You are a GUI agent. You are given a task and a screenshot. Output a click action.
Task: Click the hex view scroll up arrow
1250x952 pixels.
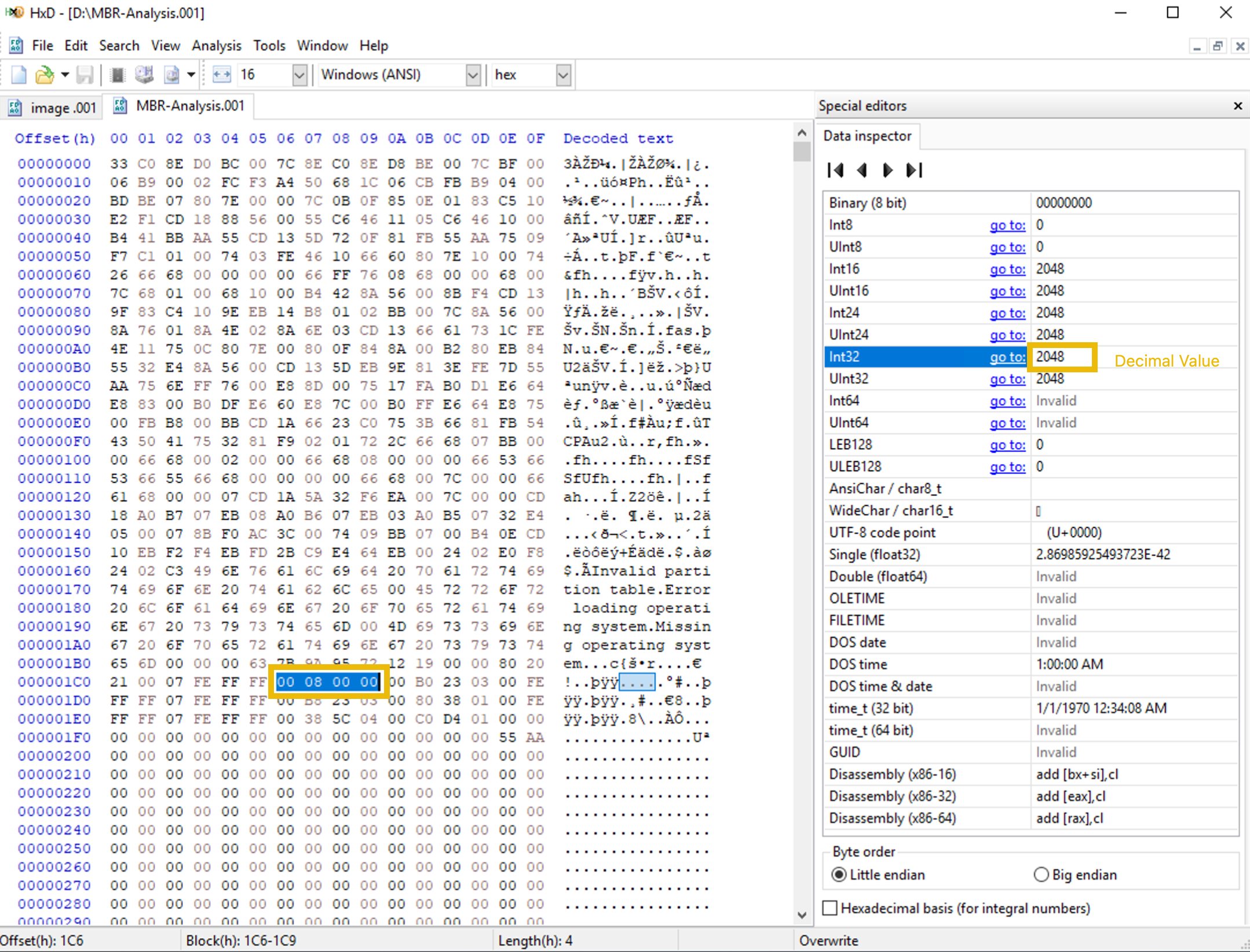(802, 133)
